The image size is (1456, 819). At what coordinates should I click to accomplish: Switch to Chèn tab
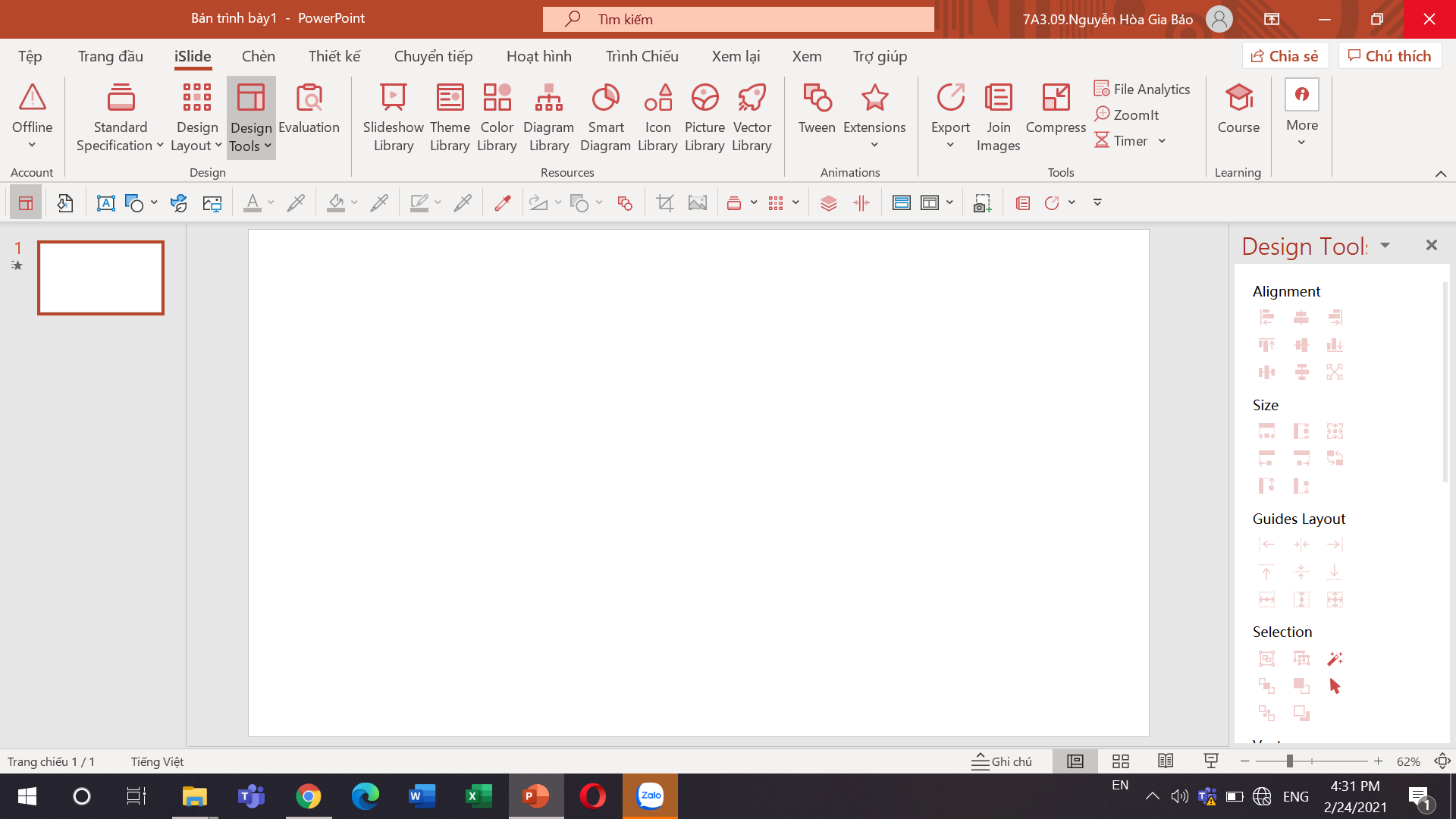tap(258, 56)
